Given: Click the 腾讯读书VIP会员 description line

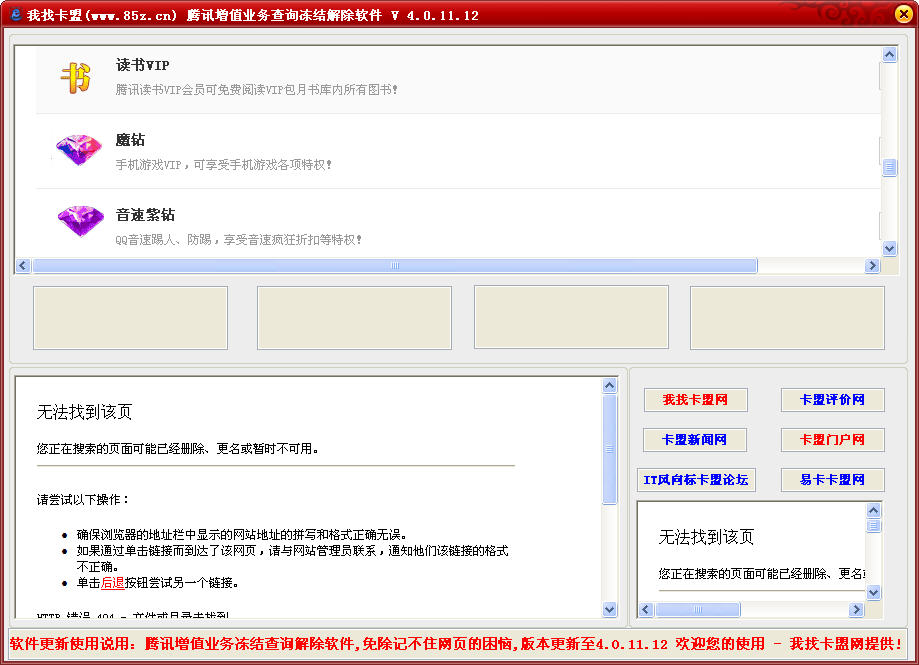Looking at the screenshot, I should tap(256, 90).
